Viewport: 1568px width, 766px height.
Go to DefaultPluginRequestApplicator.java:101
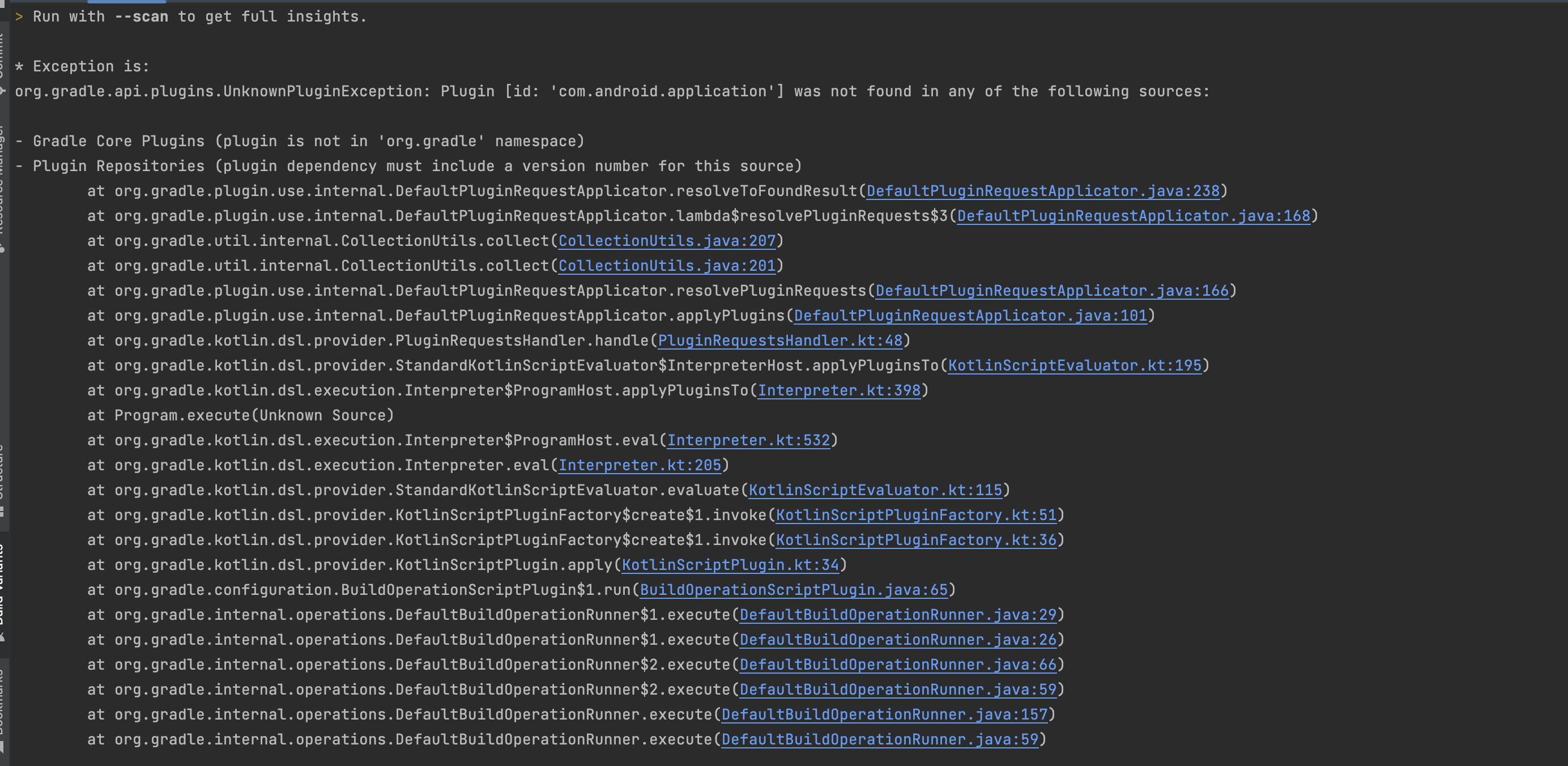pyautogui.click(x=970, y=316)
